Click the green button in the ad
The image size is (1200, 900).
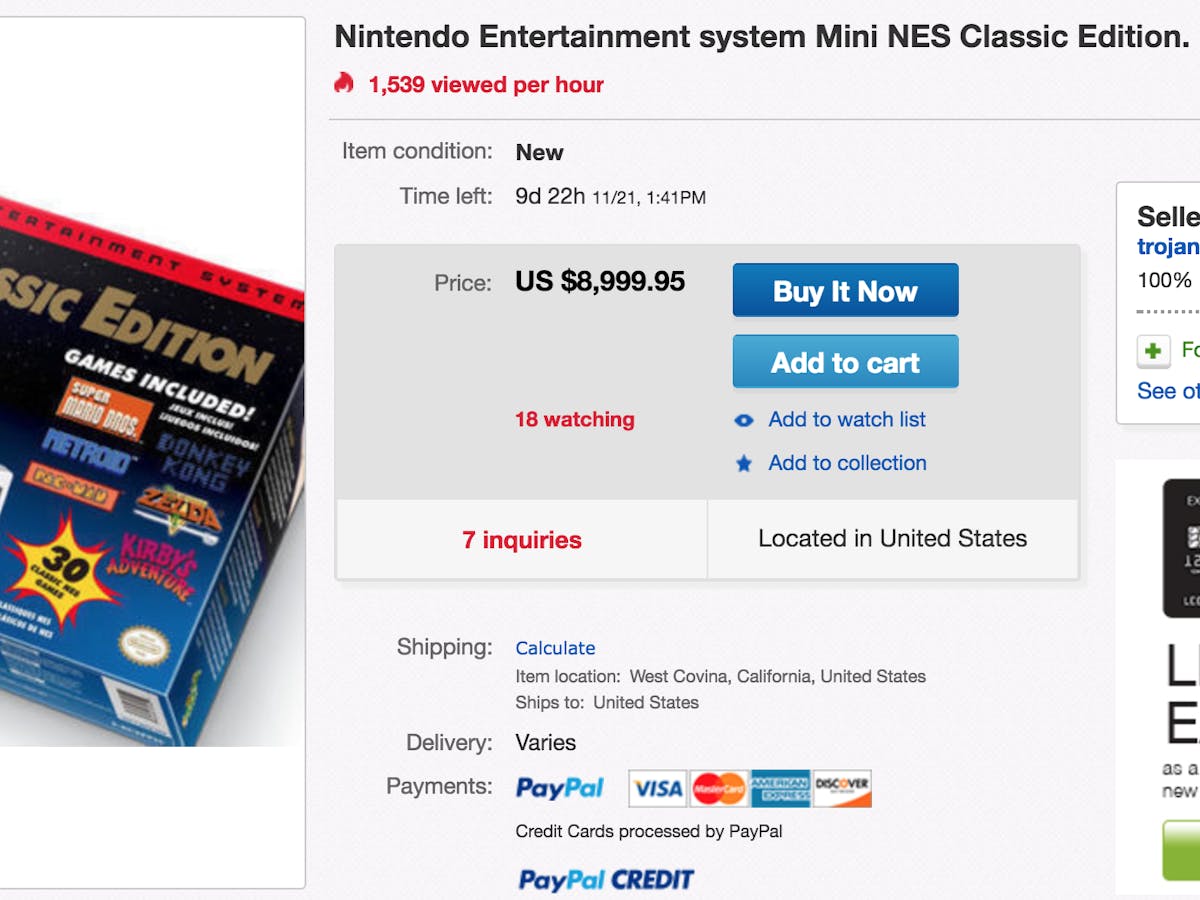[1181, 850]
